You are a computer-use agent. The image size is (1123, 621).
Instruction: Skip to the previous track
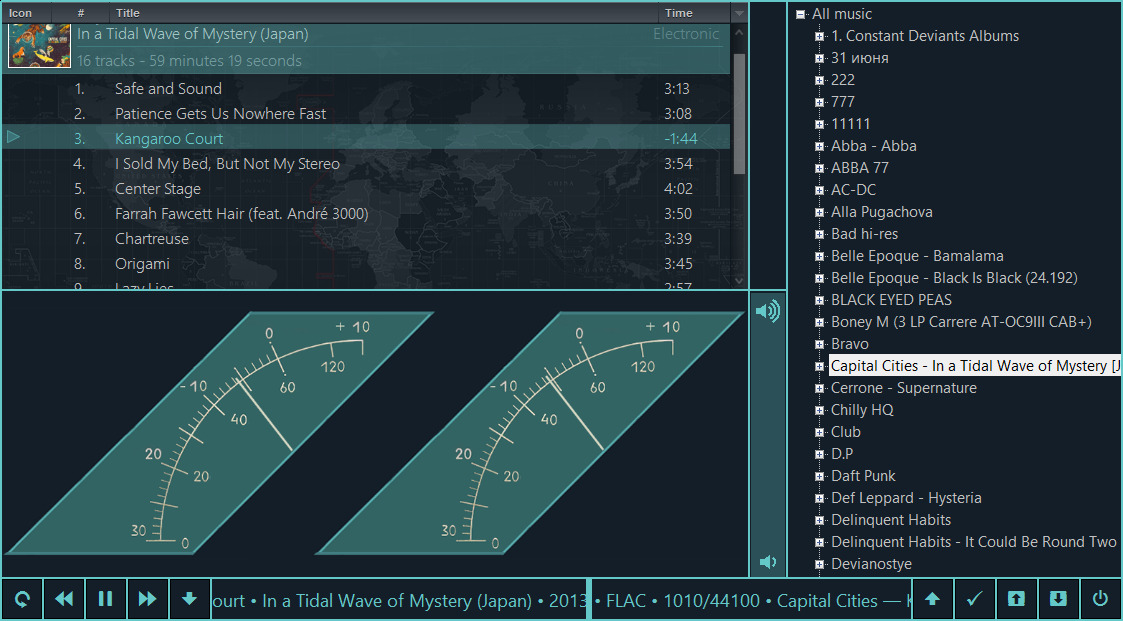(64, 599)
